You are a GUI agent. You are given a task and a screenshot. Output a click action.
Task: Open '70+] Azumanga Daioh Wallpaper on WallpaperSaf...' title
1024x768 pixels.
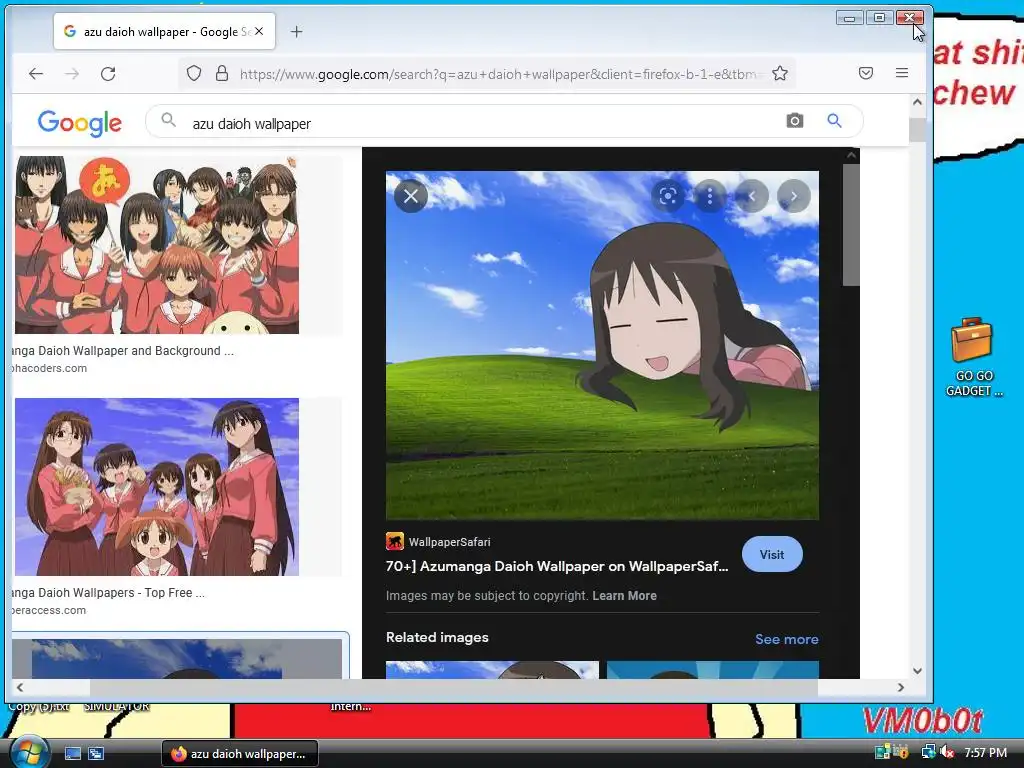(556, 566)
